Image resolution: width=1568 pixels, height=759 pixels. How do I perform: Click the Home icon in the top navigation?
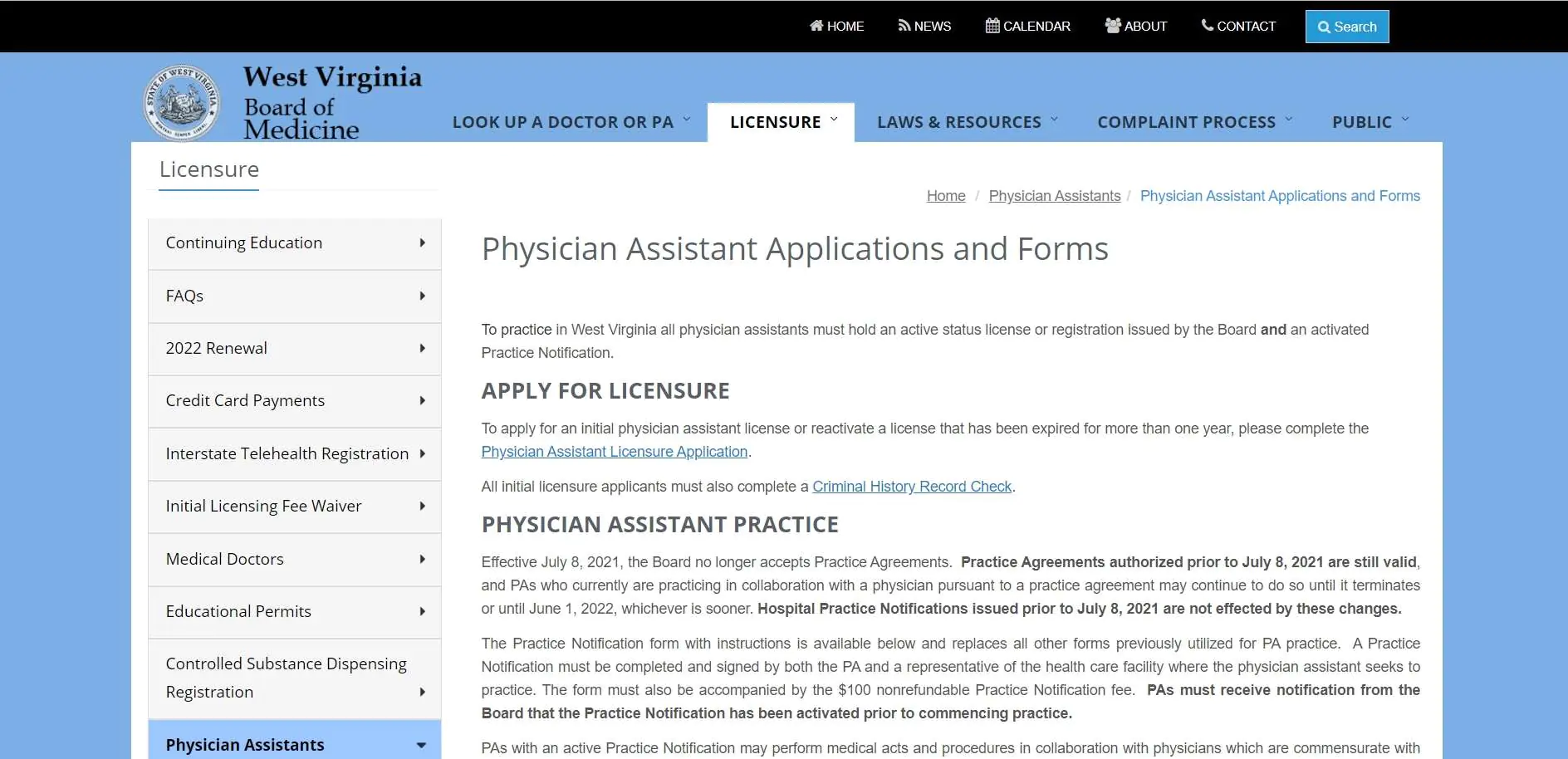(x=816, y=26)
